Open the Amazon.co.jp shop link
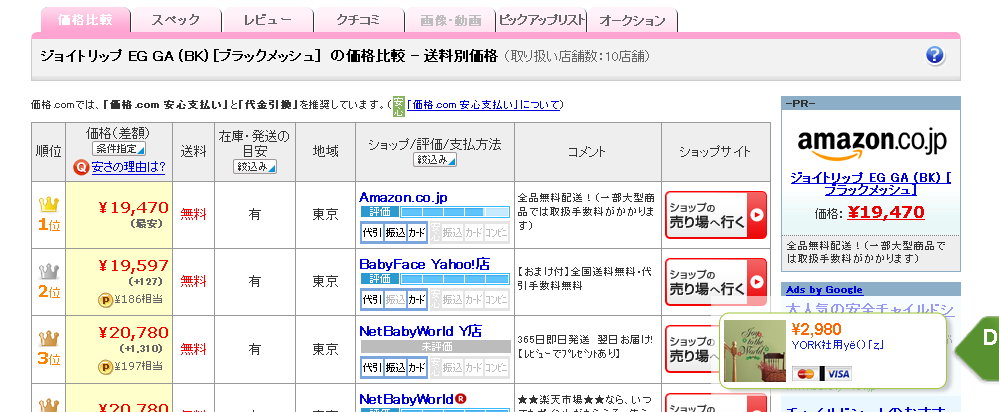Screen dimensions: 999x412 [403, 197]
